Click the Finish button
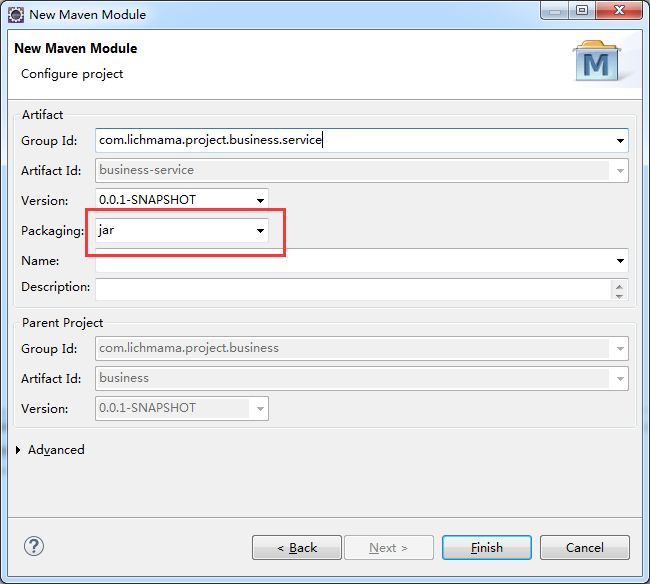Screen dimensions: 650x584 point(487,548)
